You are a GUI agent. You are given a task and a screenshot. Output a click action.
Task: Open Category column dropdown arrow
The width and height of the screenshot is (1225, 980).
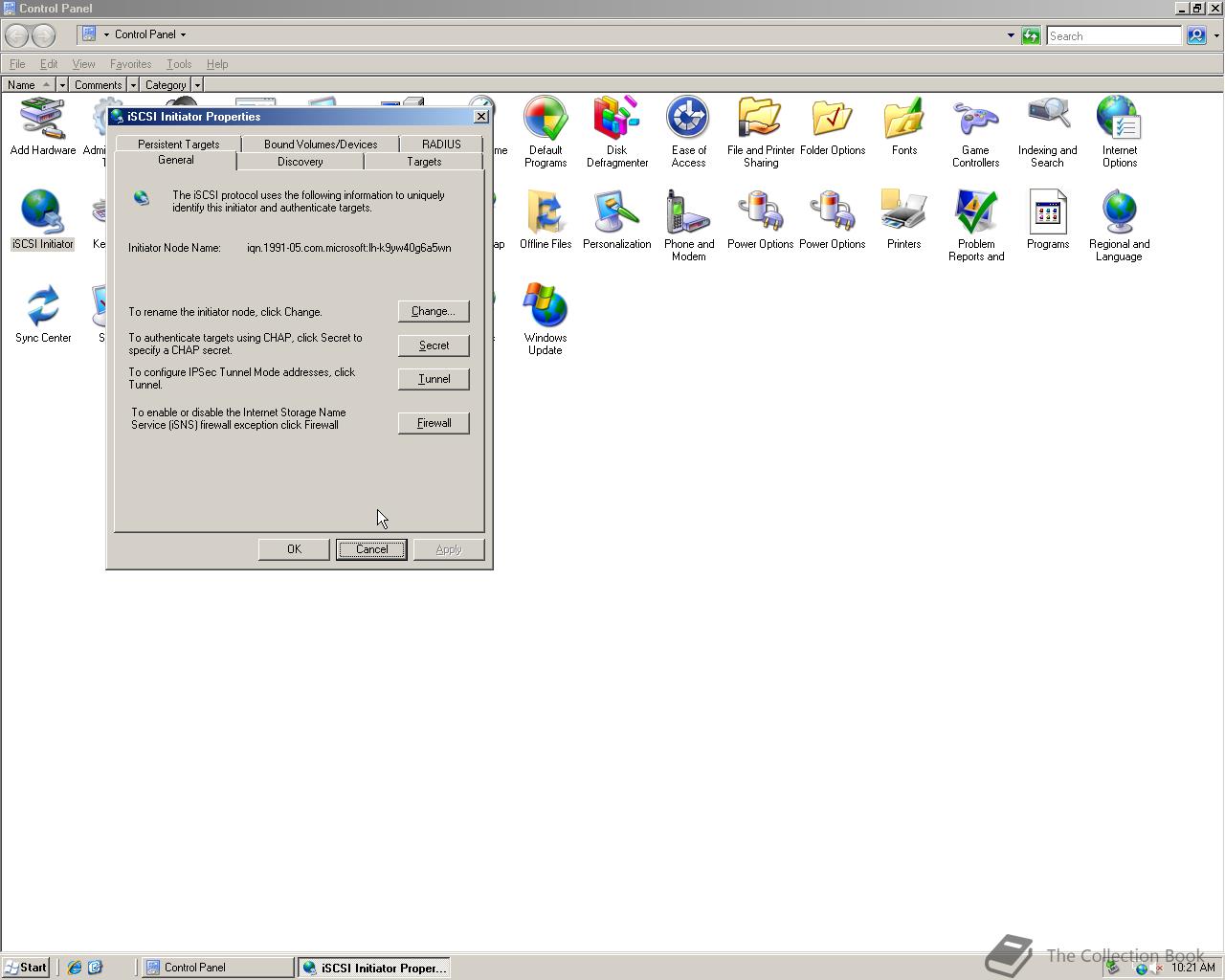197,85
